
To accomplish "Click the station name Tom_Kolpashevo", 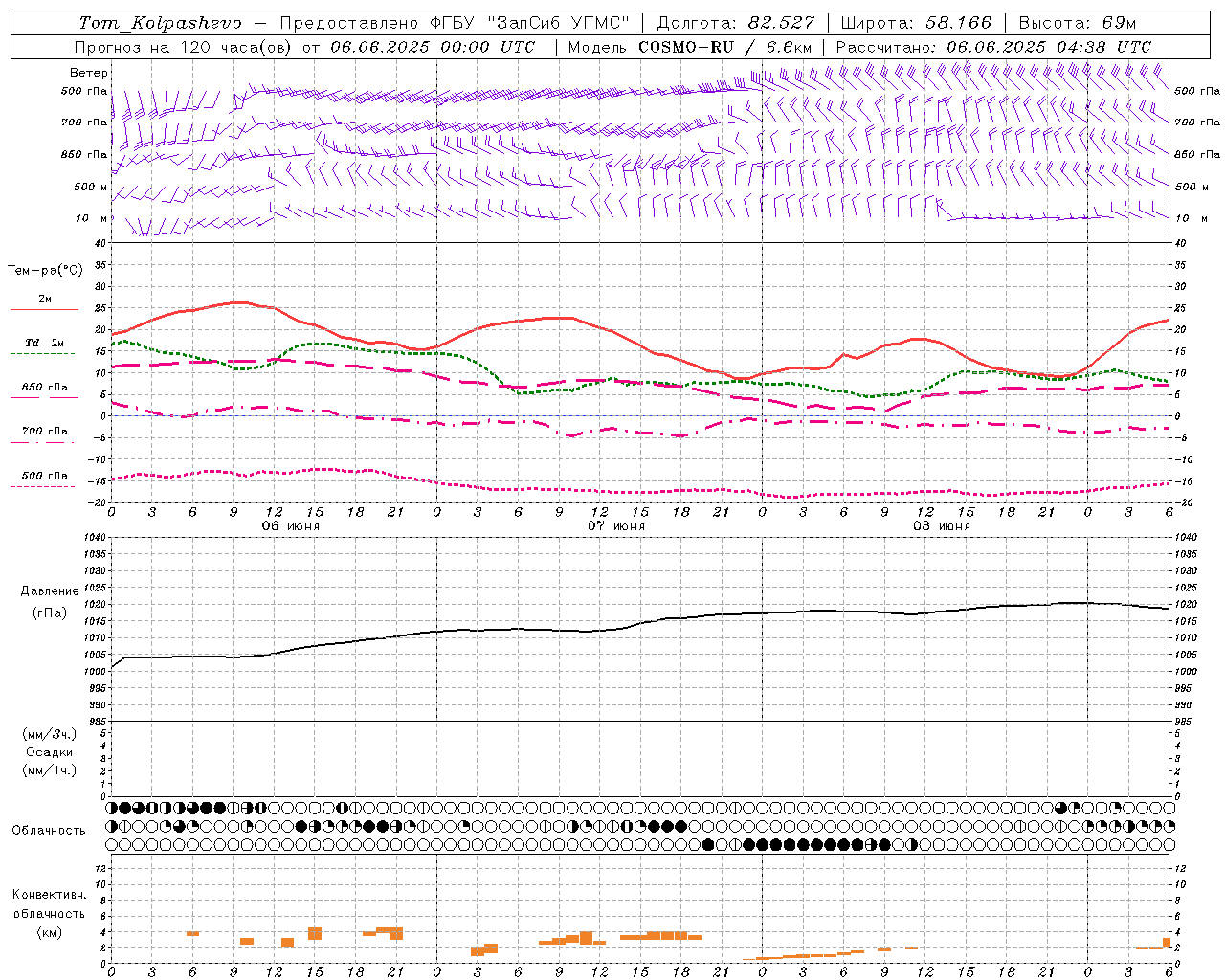I will pos(161,23).
